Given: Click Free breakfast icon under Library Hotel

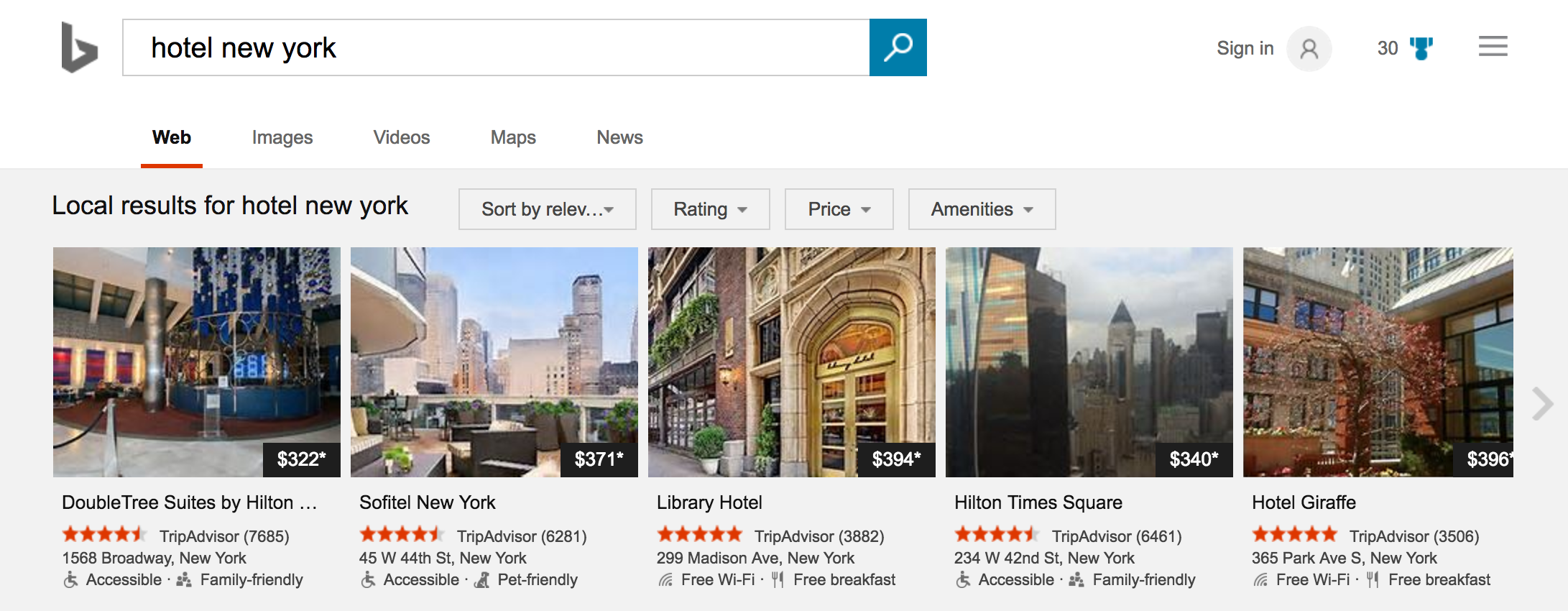Looking at the screenshot, I should (778, 579).
